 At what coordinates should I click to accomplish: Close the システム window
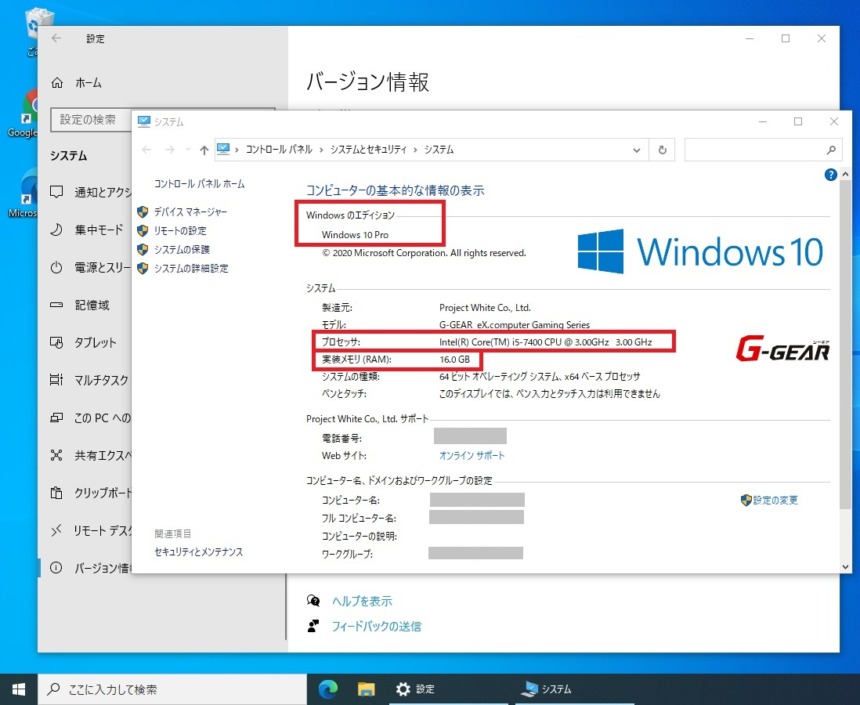[834, 122]
